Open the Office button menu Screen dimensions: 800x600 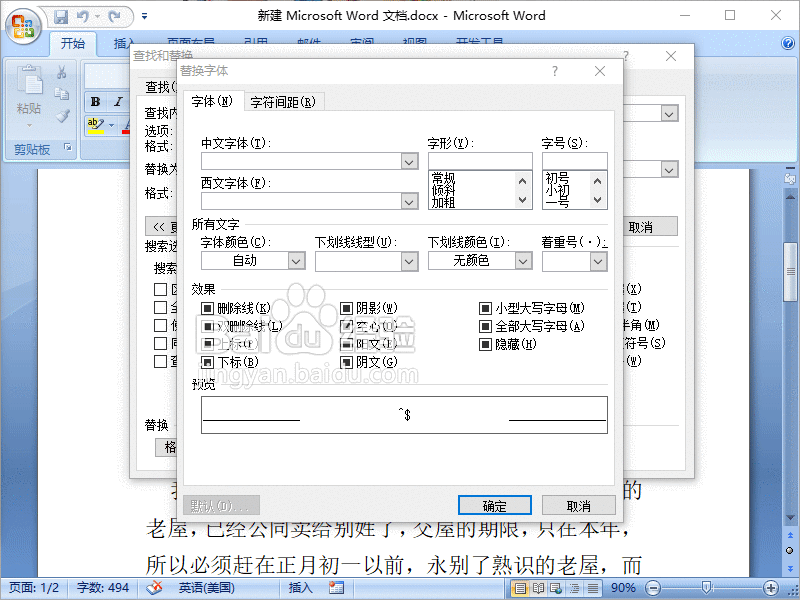tap(23, 26)
